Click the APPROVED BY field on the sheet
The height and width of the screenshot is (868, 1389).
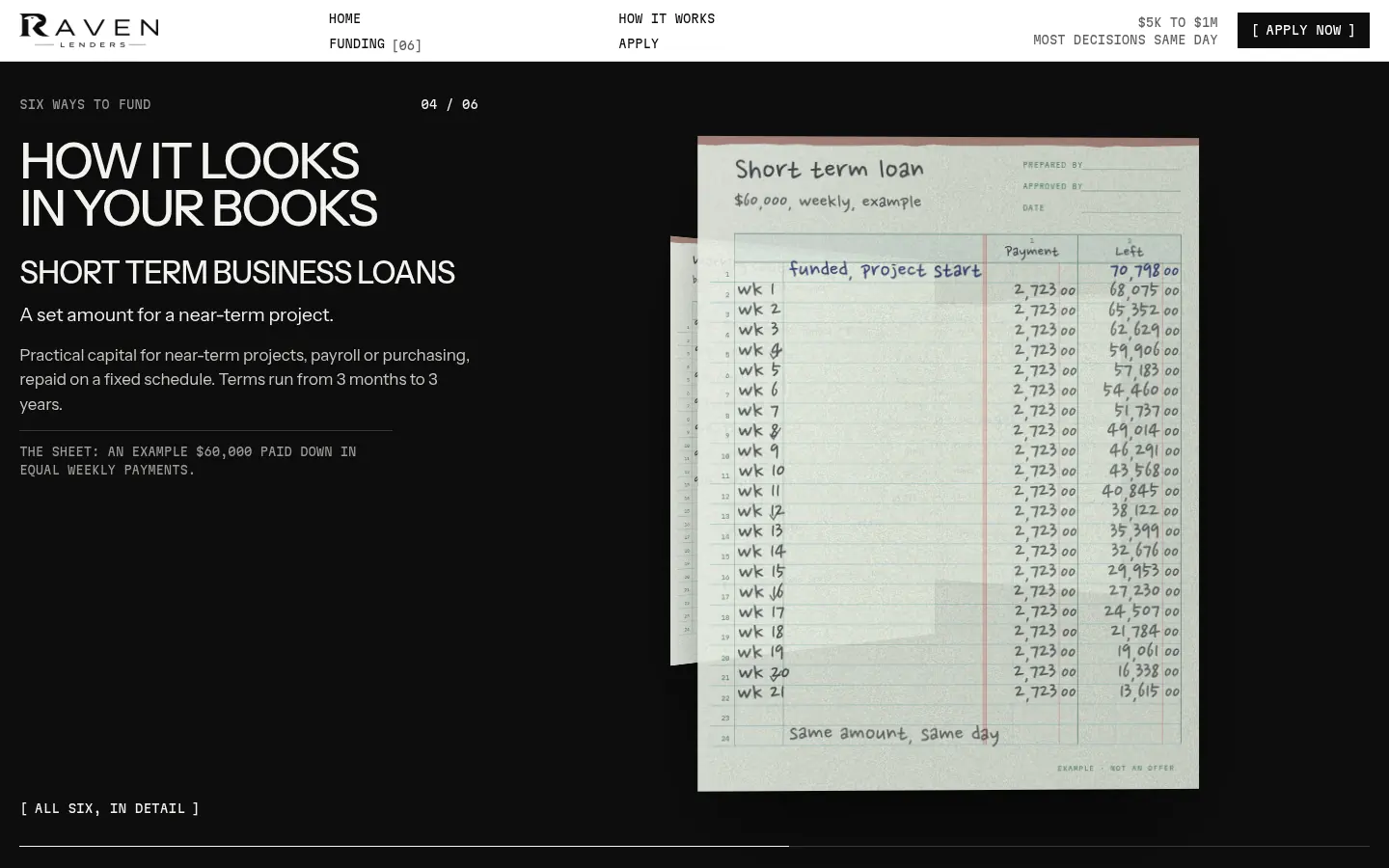tap(1101, 186)
